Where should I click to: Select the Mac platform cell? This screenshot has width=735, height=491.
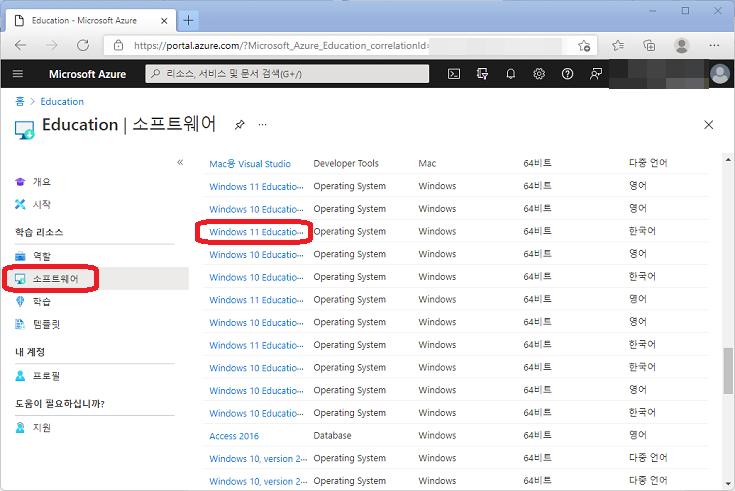coord(427,163)
